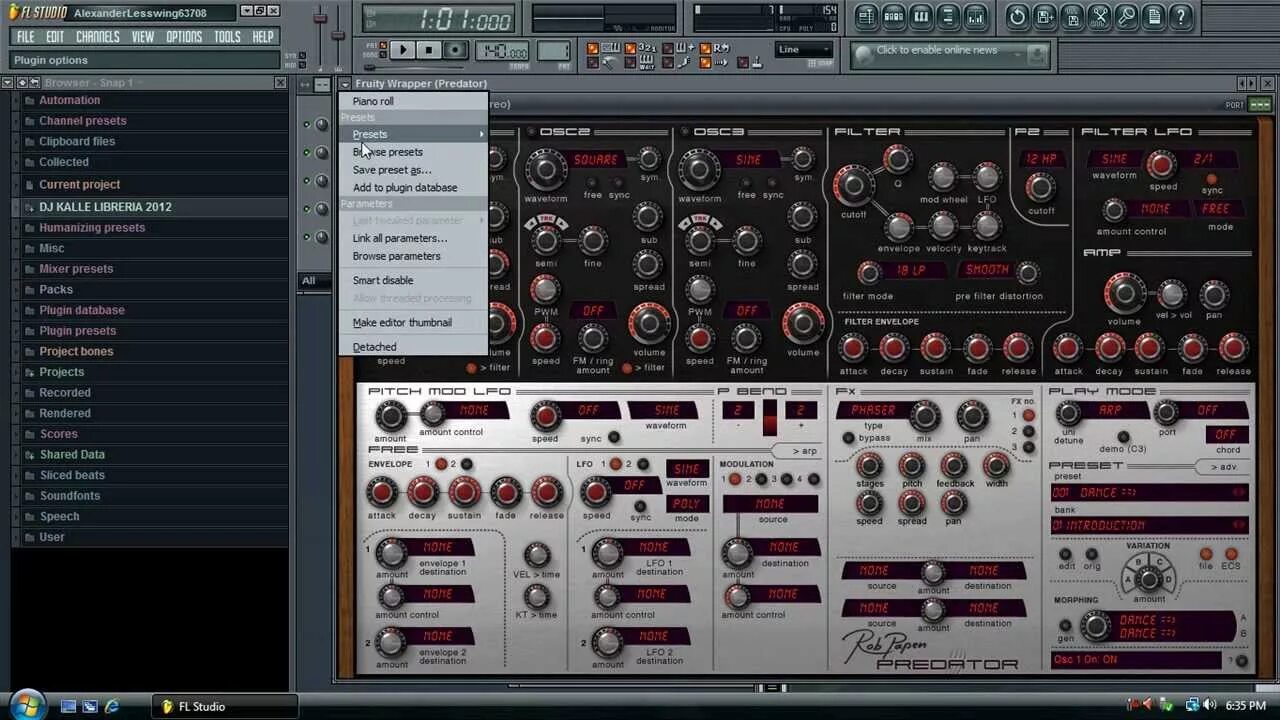
Task: Click the save project disk icon
Action: (1072, 16)
